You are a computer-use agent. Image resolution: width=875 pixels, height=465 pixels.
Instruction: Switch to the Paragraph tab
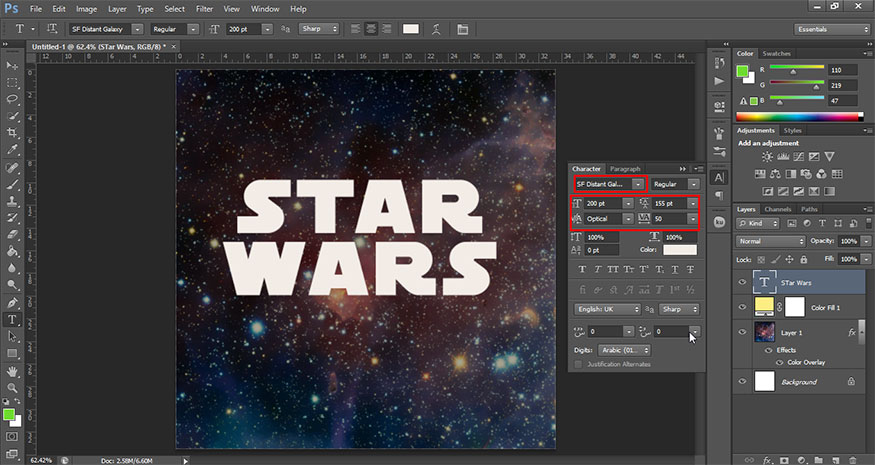point(625,169)
